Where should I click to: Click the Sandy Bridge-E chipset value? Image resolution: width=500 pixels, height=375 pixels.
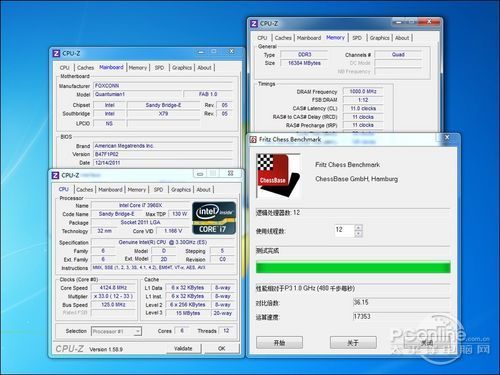(163, 105)
